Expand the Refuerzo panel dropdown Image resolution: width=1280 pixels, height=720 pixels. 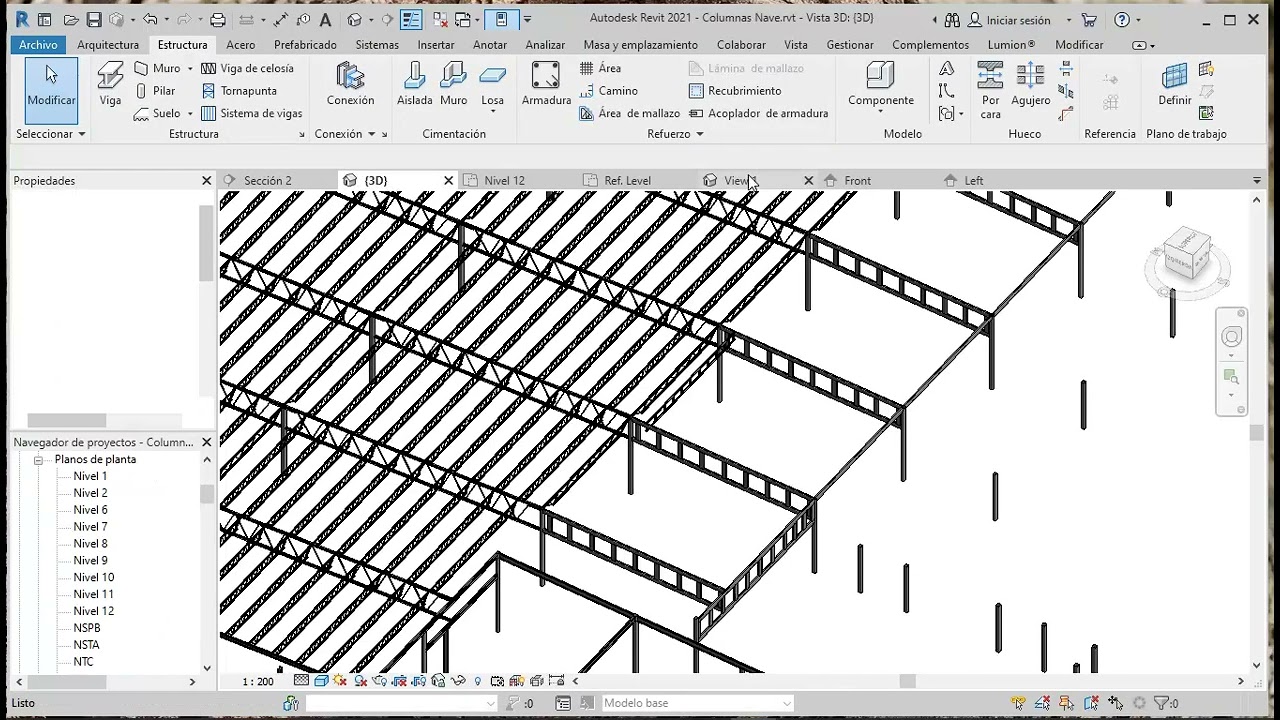tap(700, 134)
